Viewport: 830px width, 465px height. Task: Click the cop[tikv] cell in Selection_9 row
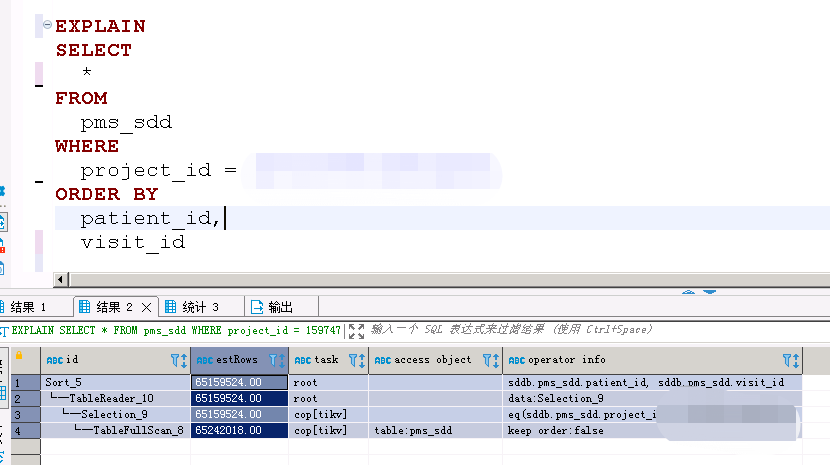pyautogui.click(x=328, y=414)
